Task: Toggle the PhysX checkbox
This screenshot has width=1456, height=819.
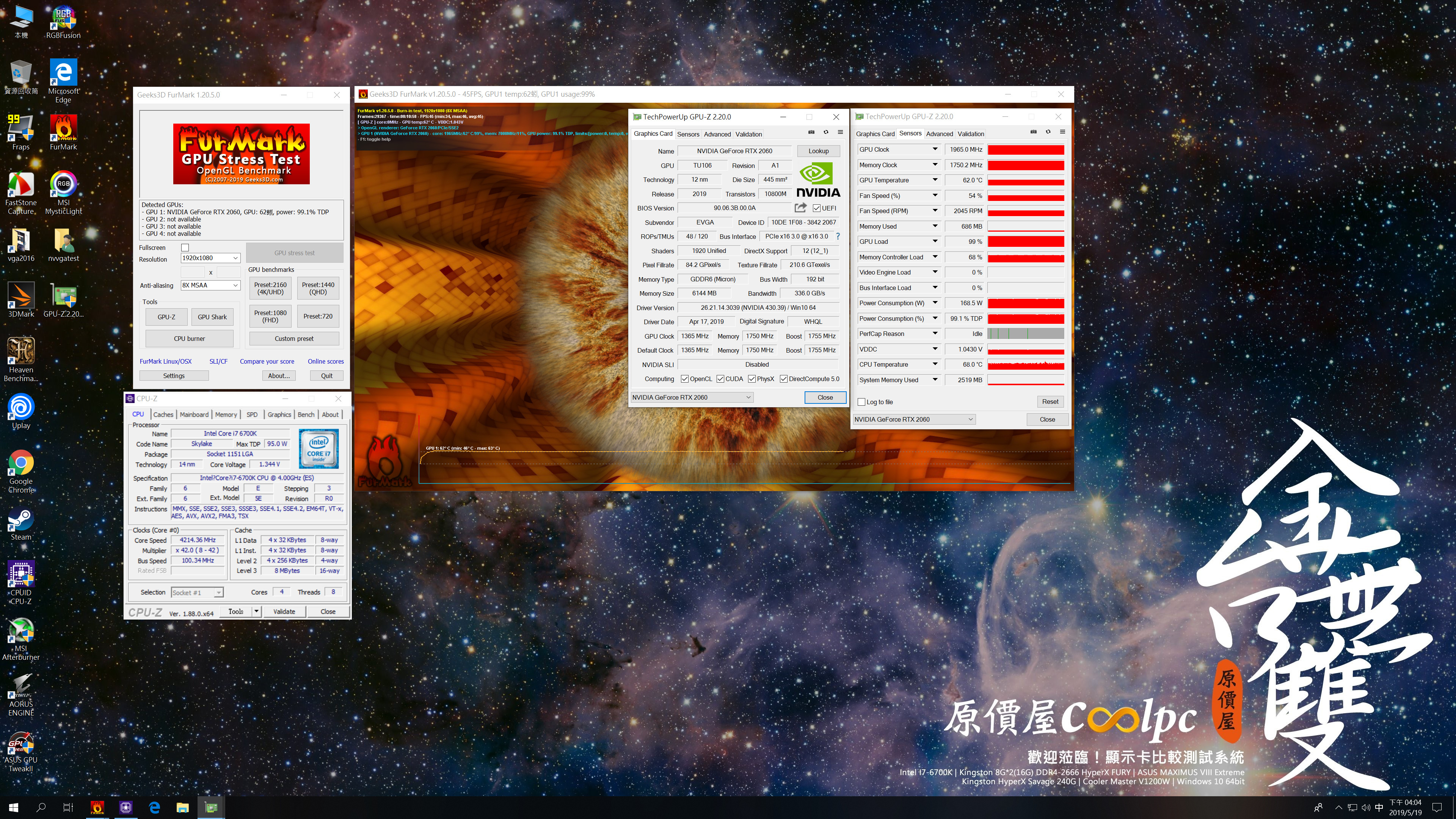Action: [x=752, y=379]
